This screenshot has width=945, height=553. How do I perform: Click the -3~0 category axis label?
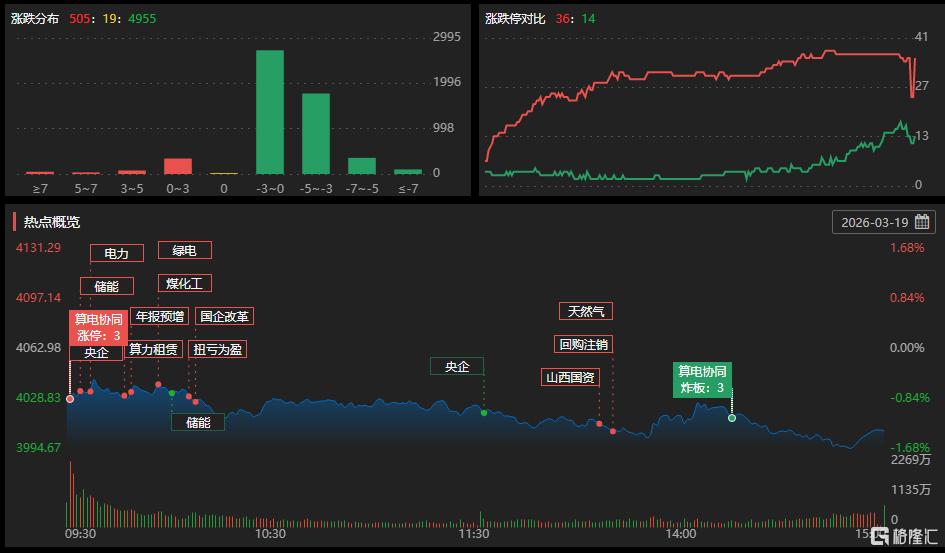(270, 189)
